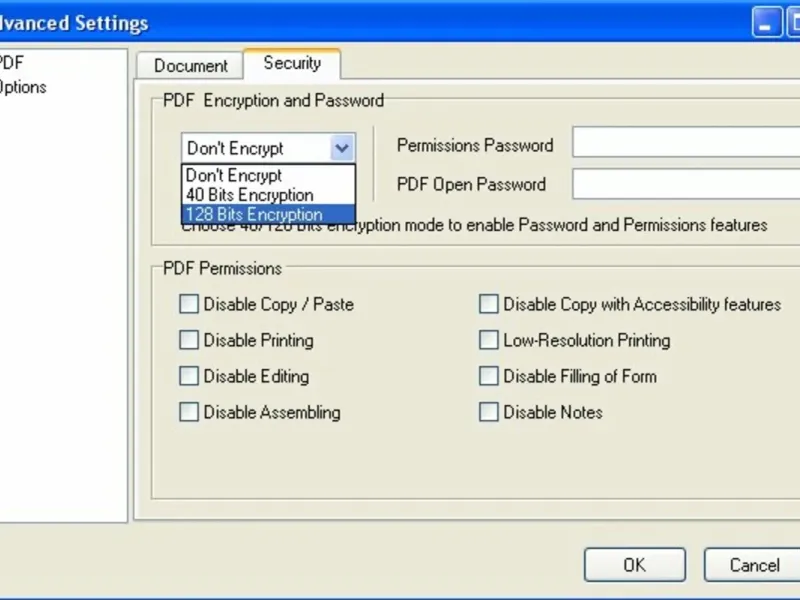Check the Disable Printing option
Viewport: 800px width, 600px height.
189,340
